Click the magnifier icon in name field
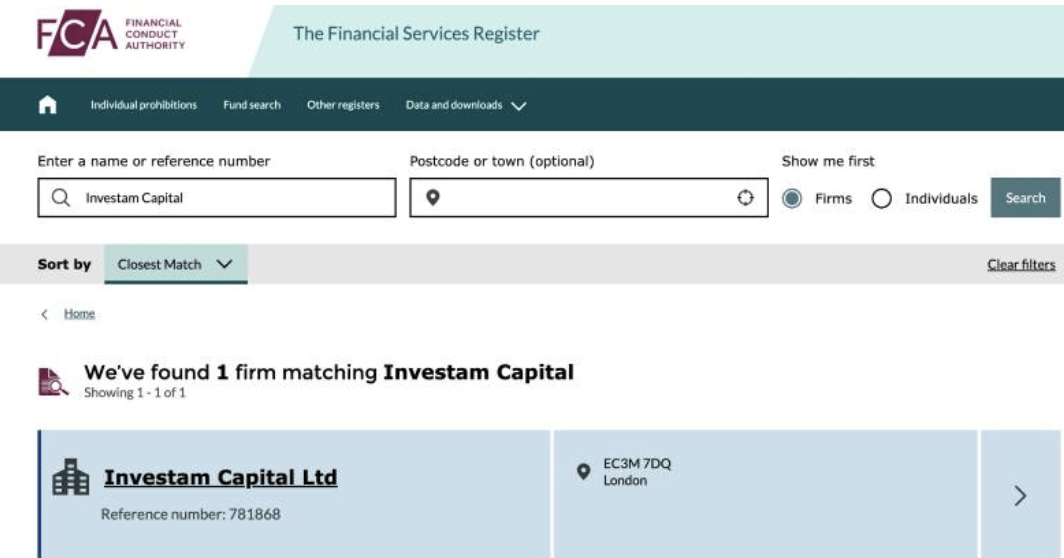Viewport: 1064px width, 558px height. (60, 198)
